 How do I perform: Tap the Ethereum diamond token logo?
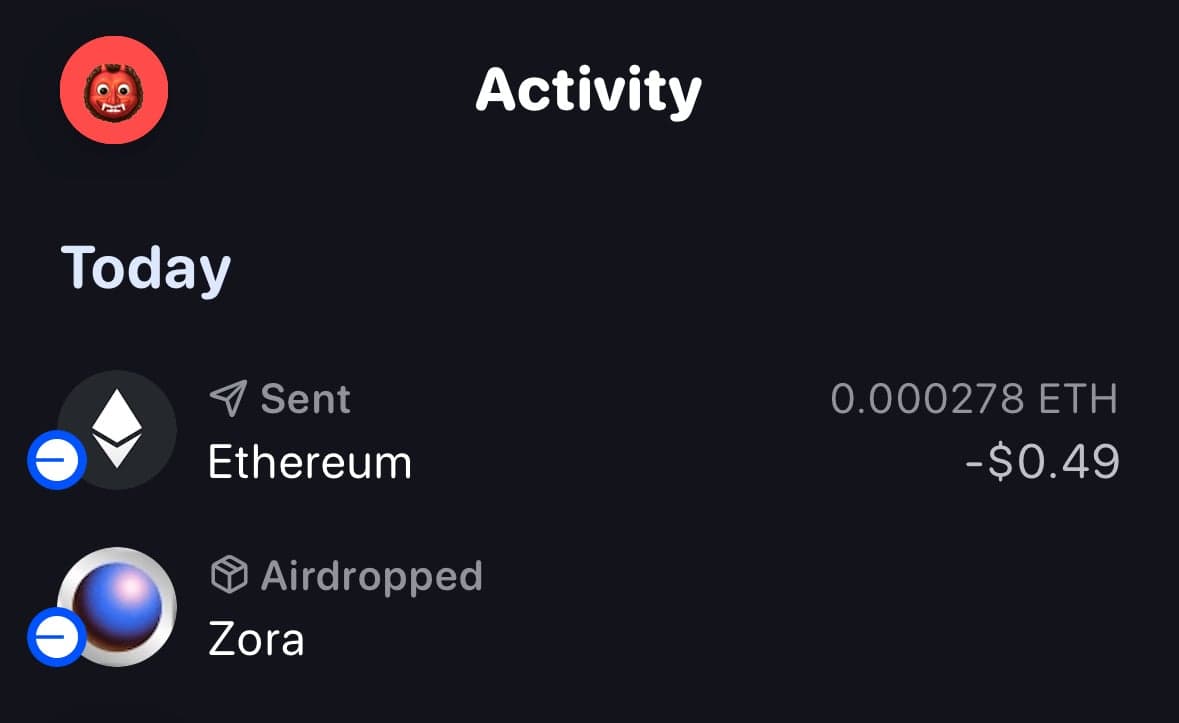[x=118, y=429]
